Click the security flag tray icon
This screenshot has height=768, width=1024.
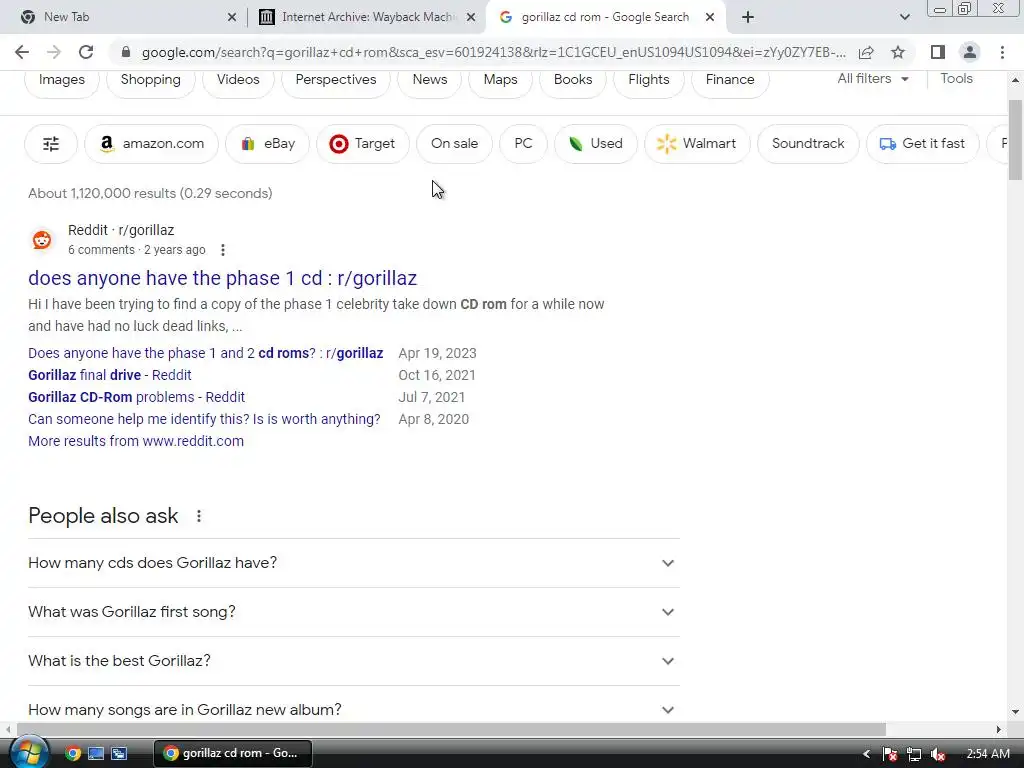889,754
